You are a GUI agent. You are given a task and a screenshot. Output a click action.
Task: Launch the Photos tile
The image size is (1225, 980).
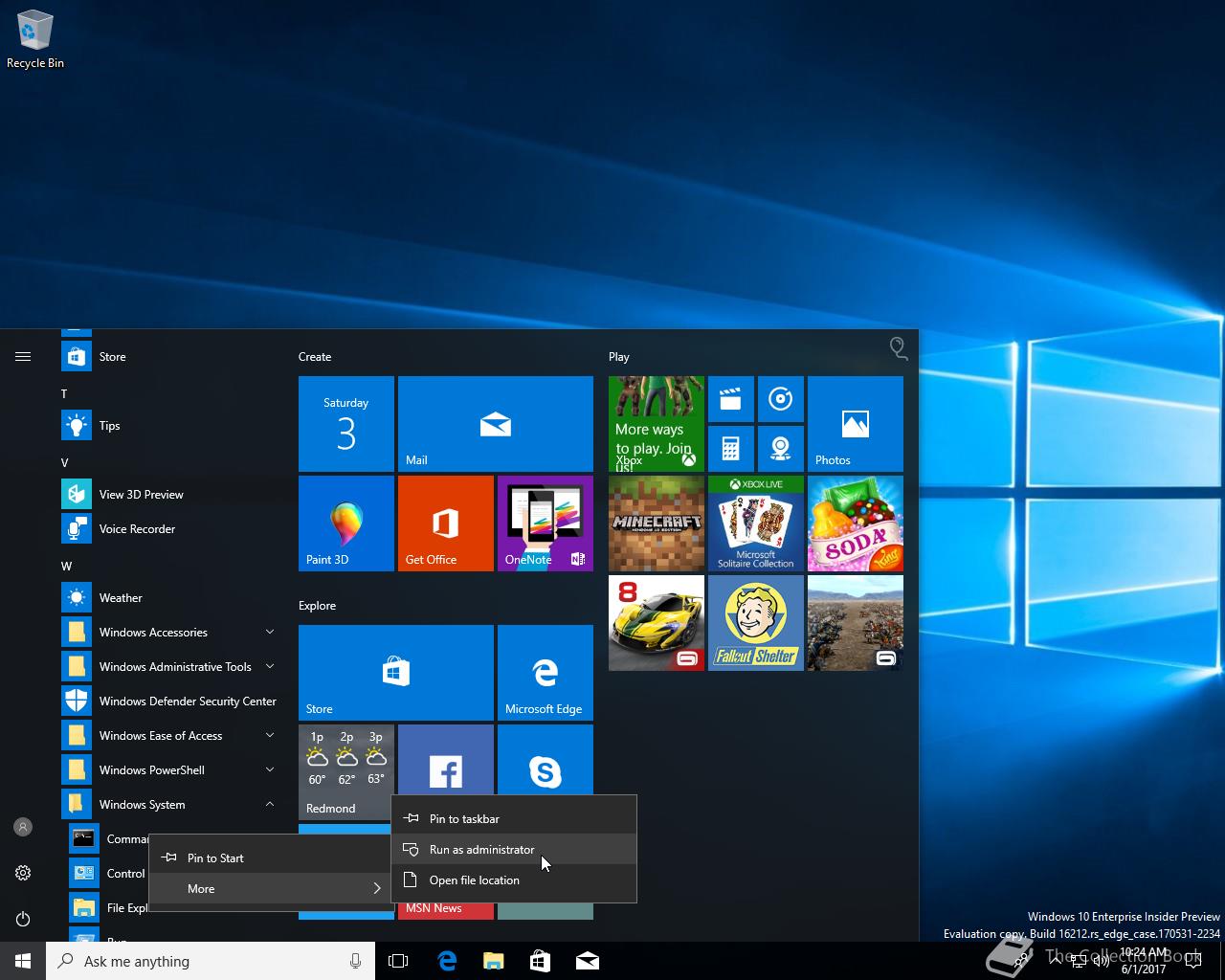click(x=856, y=424)
